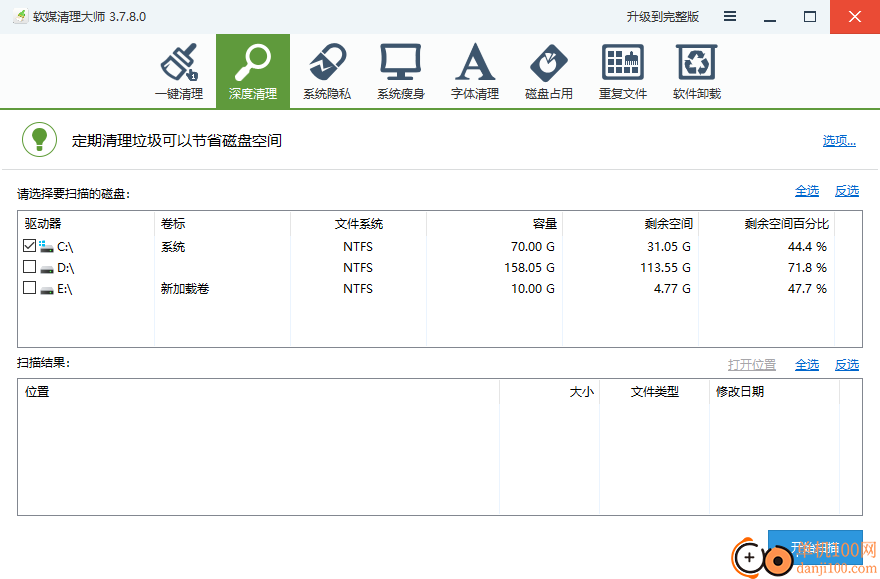This screenshot has width=880, height=579.
Task: Click 全选 above the scan results
Action: click(807, 365)
